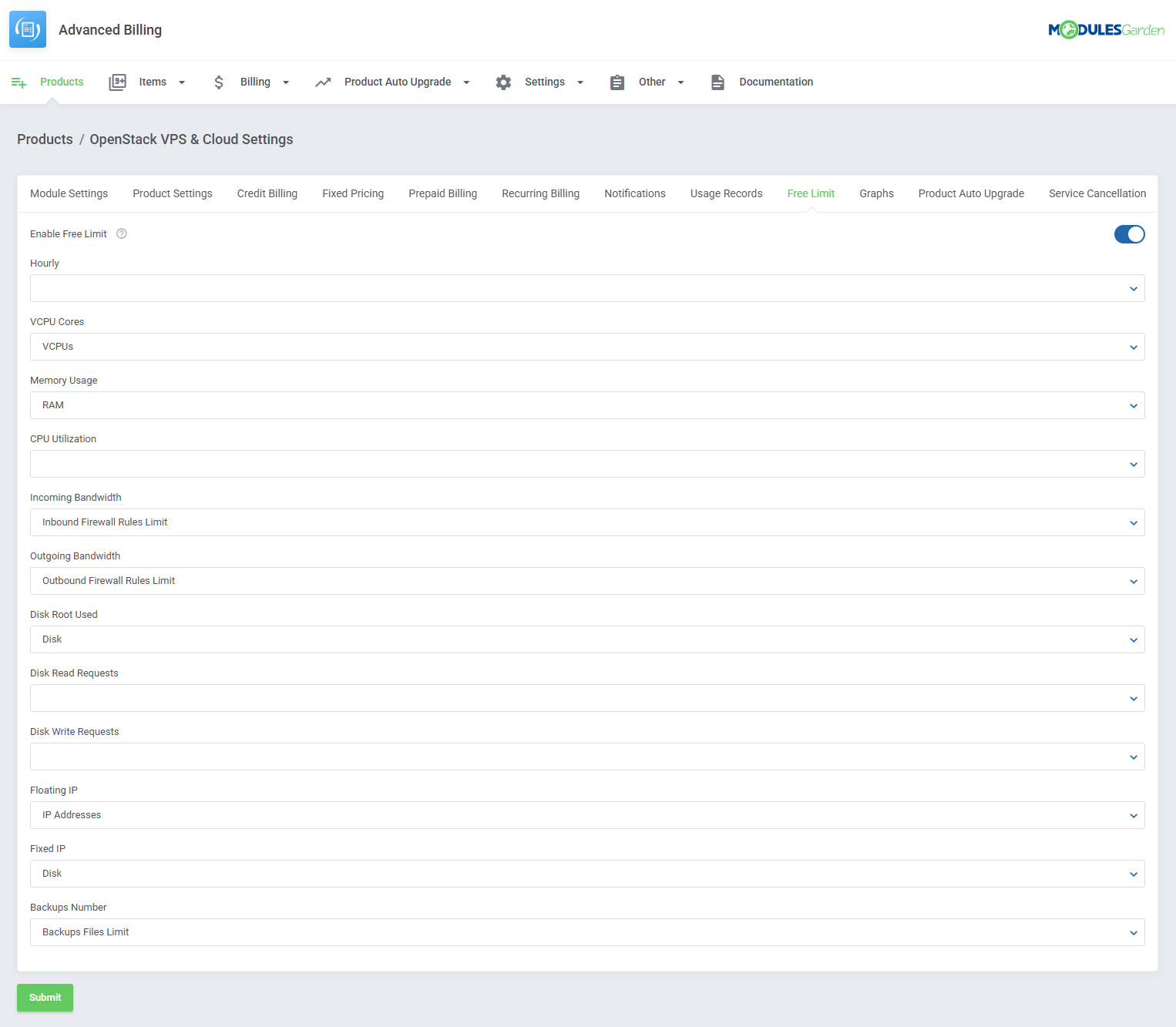The image size is (1176, 1027).
Task: Click the dollar sign Billing icon
Action: tap(219, 82)
